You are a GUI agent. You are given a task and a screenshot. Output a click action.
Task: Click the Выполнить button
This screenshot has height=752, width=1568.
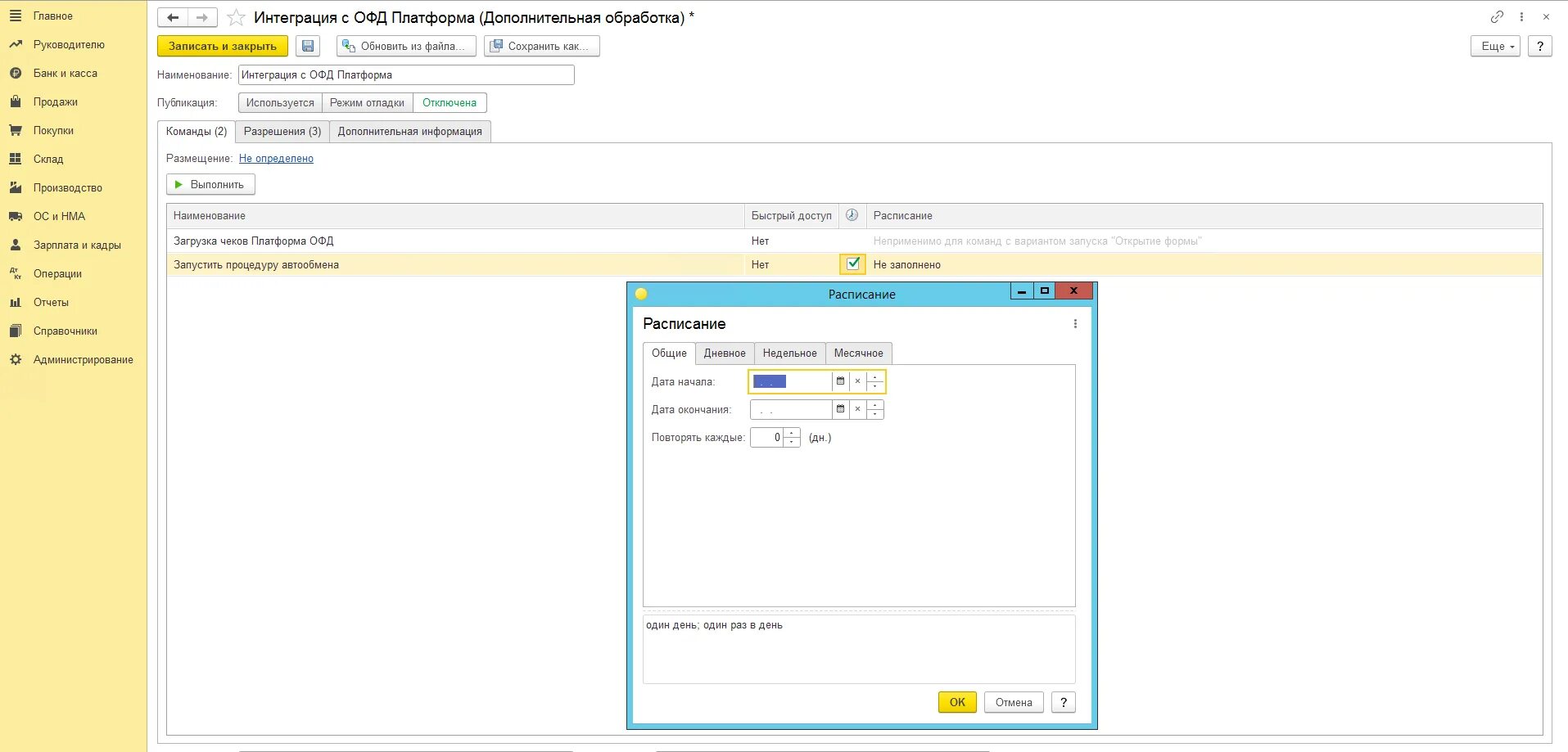pyautogui.click(x=210, y=184)
